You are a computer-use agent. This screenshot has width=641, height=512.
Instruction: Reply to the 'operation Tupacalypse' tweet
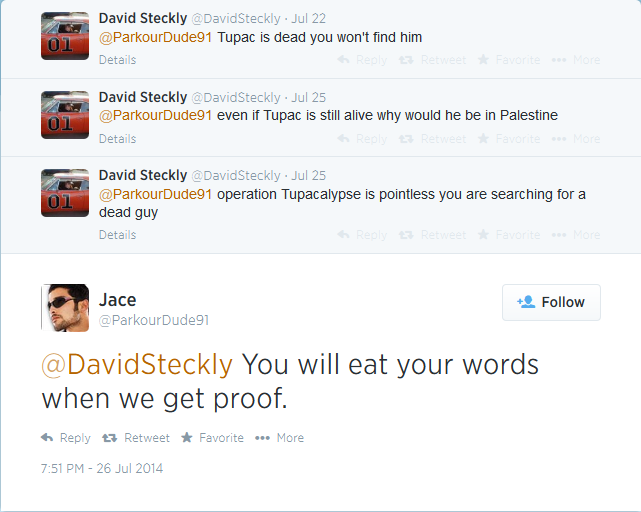click(362, 235)
